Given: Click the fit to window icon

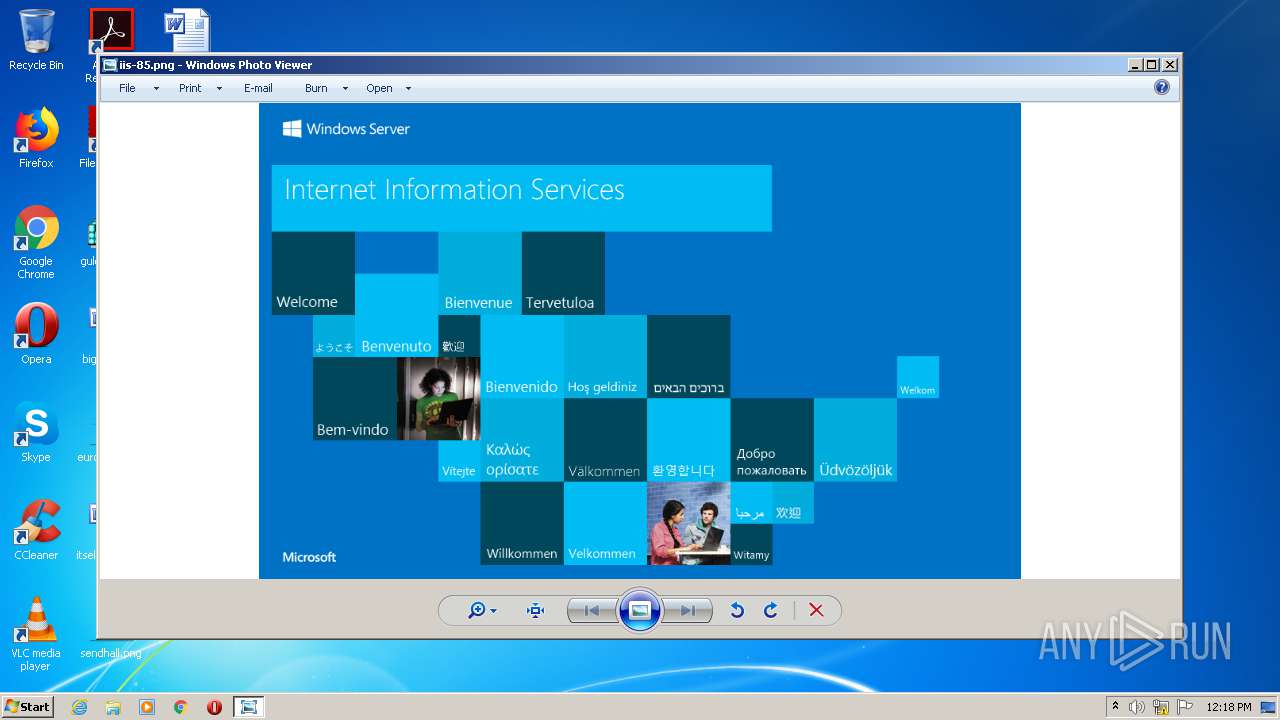Looking at the screenshot, I should [536, 610].
